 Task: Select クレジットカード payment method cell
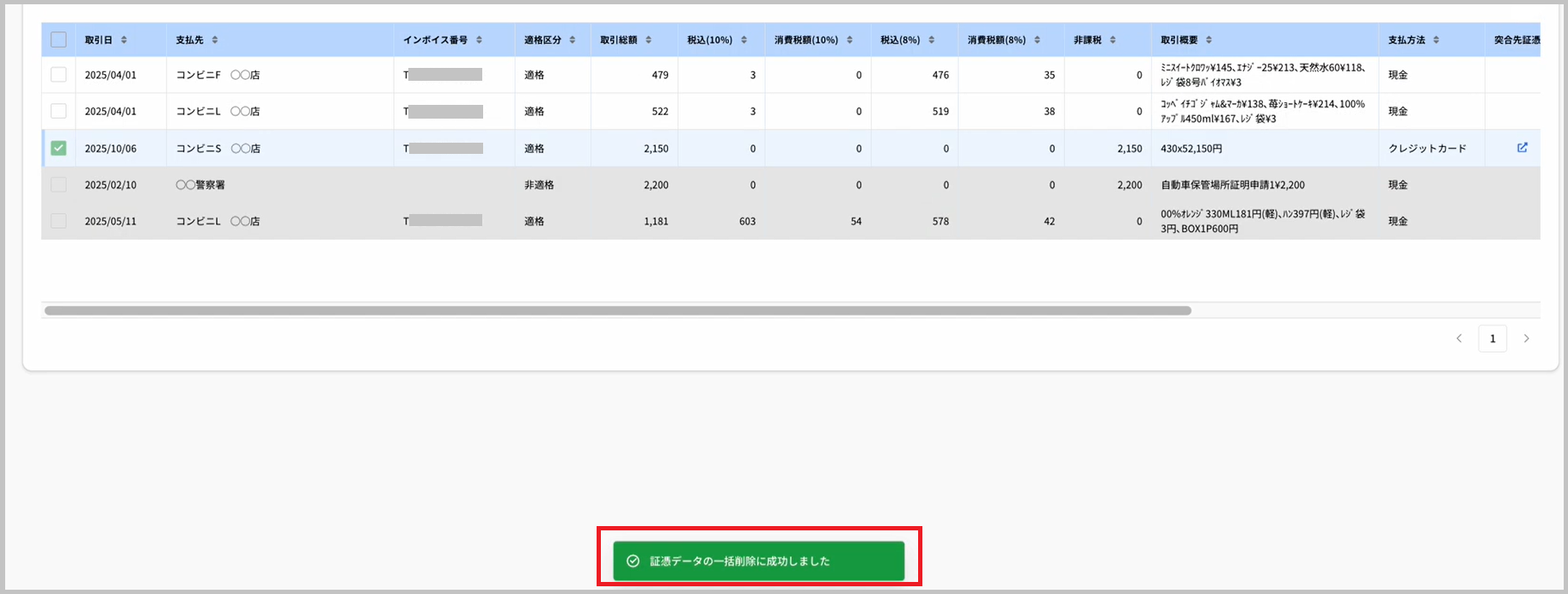[x=1427, y=149]
